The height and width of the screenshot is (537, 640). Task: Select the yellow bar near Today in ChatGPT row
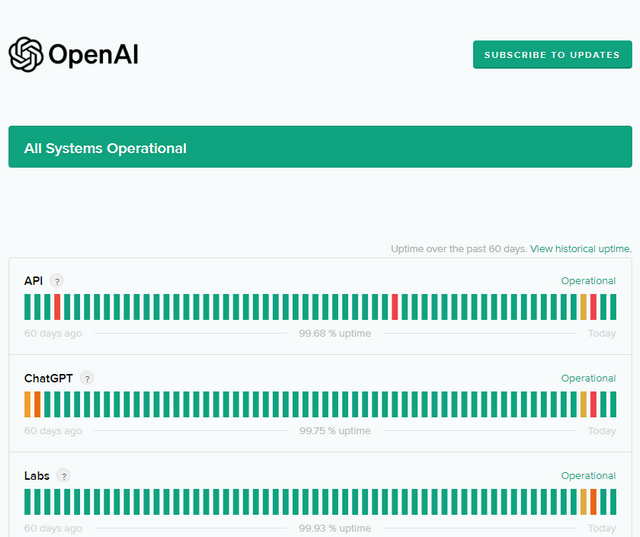(x=584, y=404)
